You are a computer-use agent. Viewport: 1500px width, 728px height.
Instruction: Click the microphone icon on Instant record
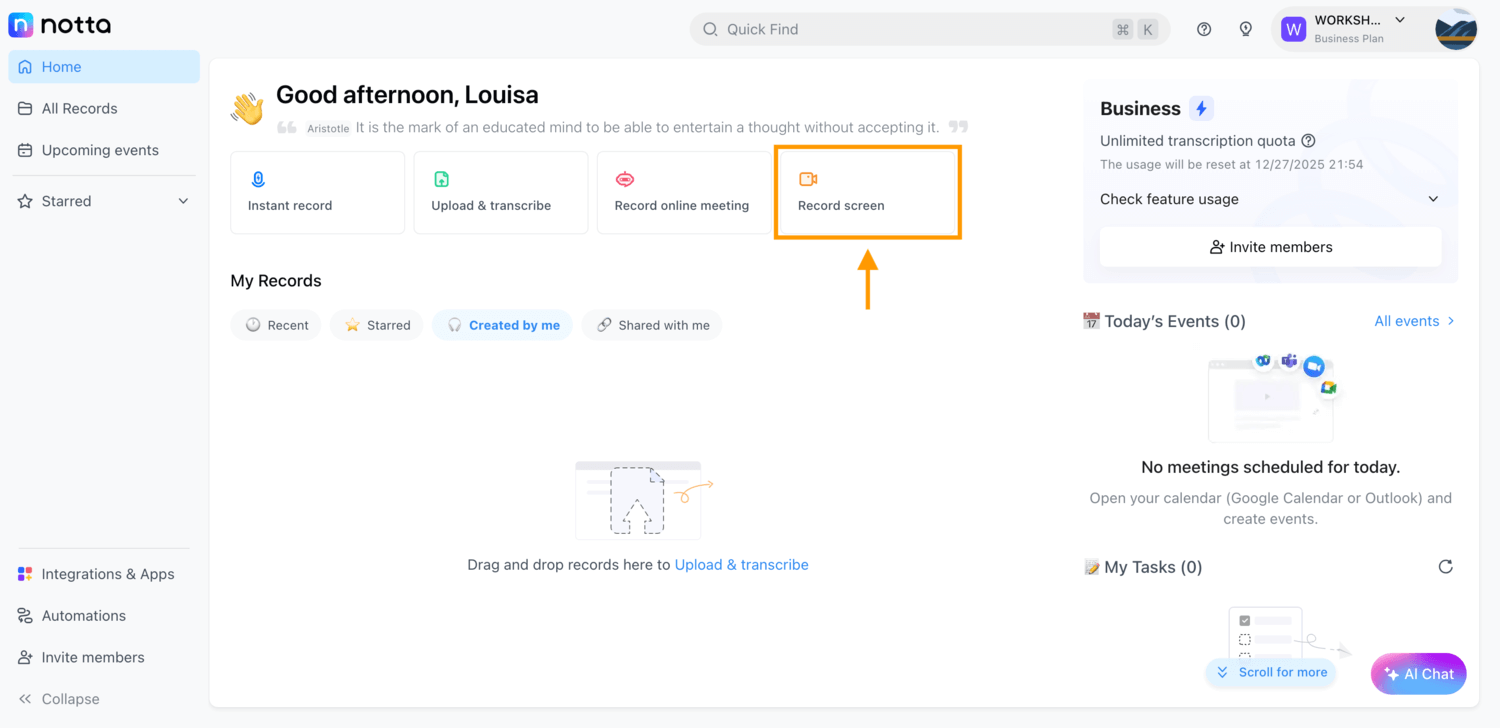(258, 179)
